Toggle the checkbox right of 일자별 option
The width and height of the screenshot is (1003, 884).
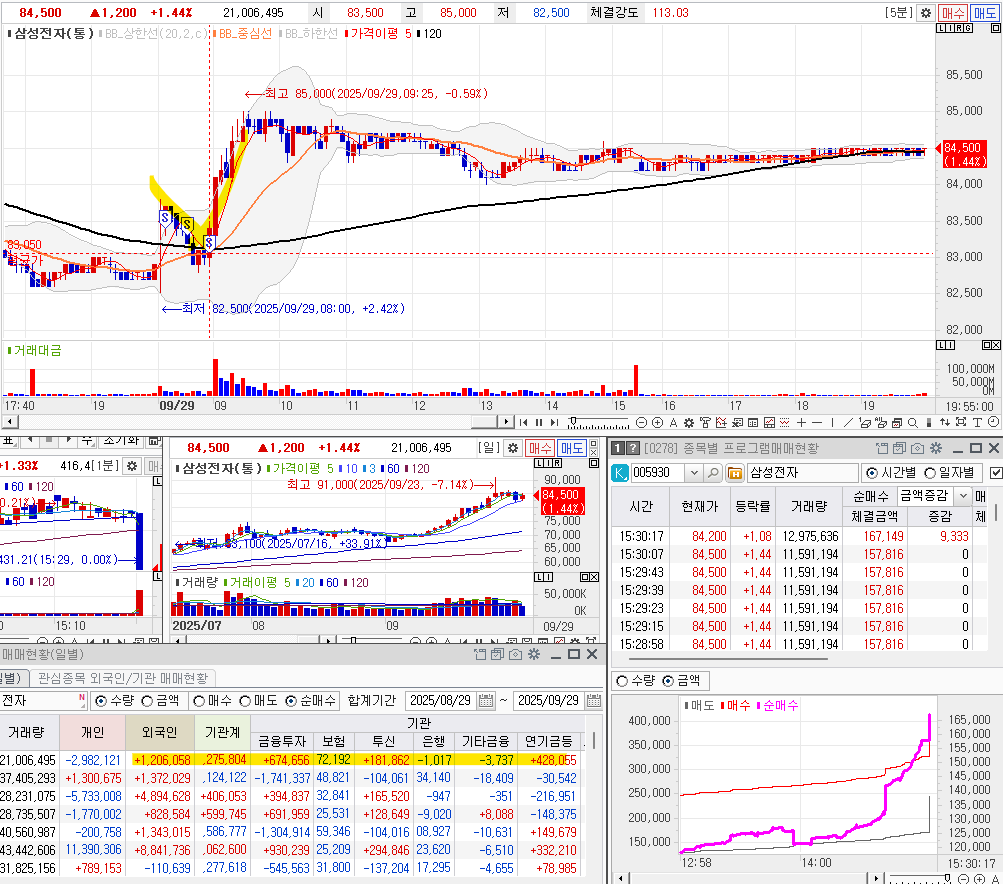pyautogui.click(x=996, y=473)
